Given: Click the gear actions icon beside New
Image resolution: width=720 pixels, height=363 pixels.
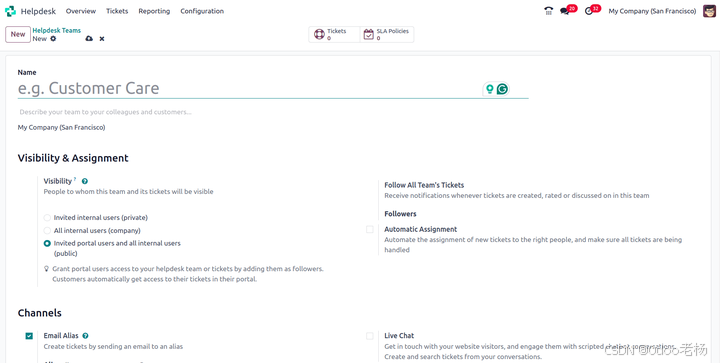Looking at the screenshot, I should coord(53,39).
